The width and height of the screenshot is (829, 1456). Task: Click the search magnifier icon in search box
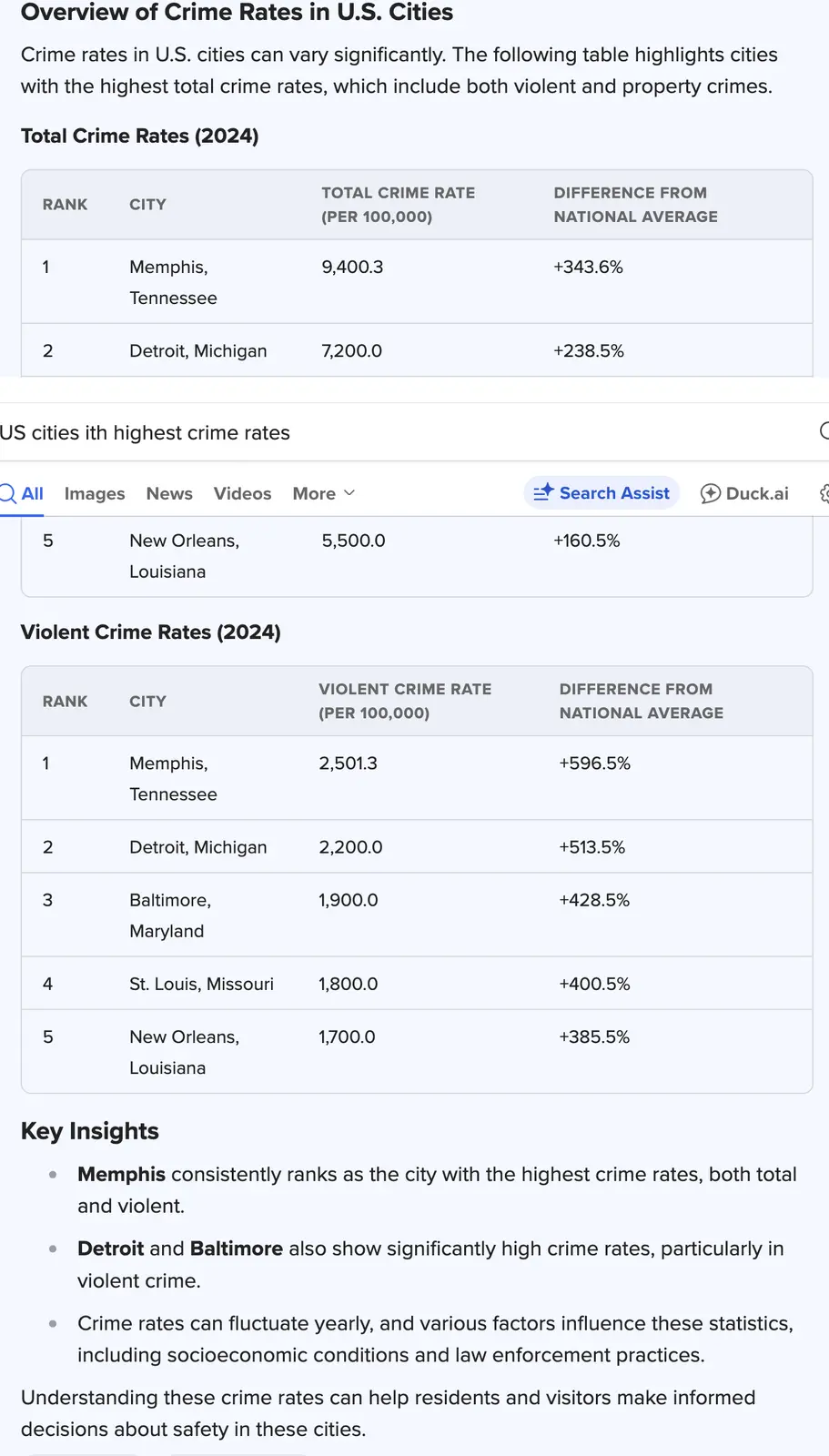(824, 431)
